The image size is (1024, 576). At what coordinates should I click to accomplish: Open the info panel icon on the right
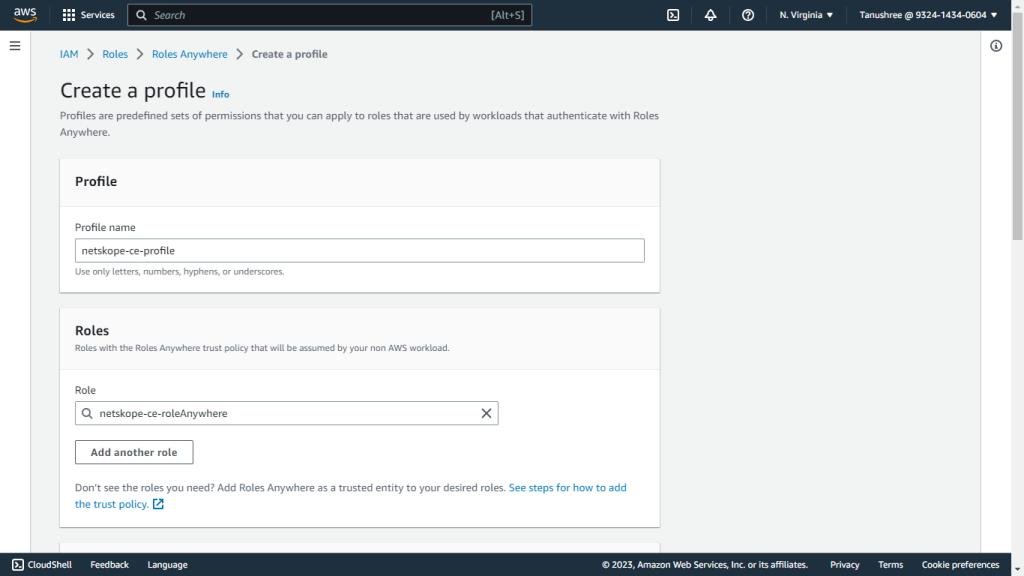coord(995,46)
